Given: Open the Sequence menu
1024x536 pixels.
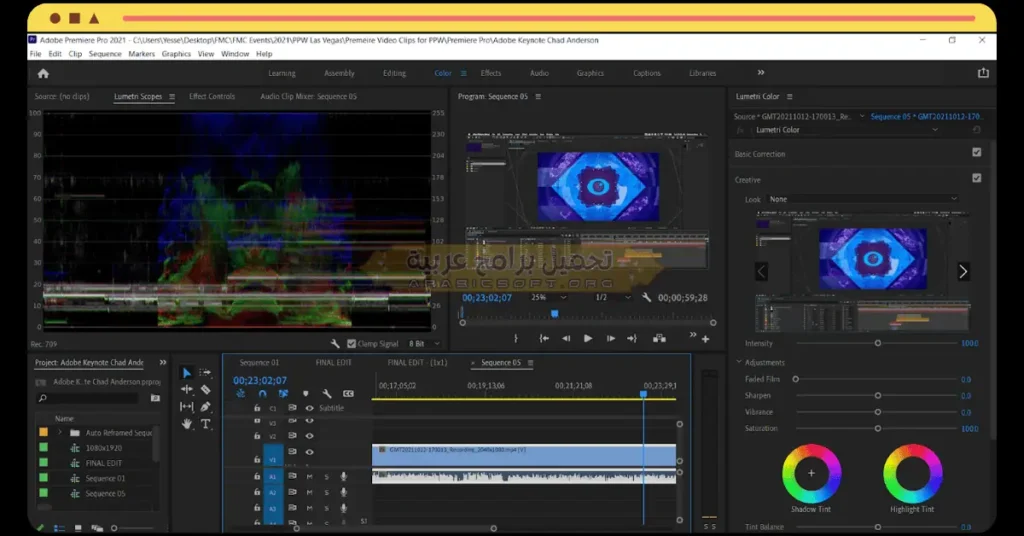Looking at the screenshot, I should pyautogui.click(x=105, y=54).
